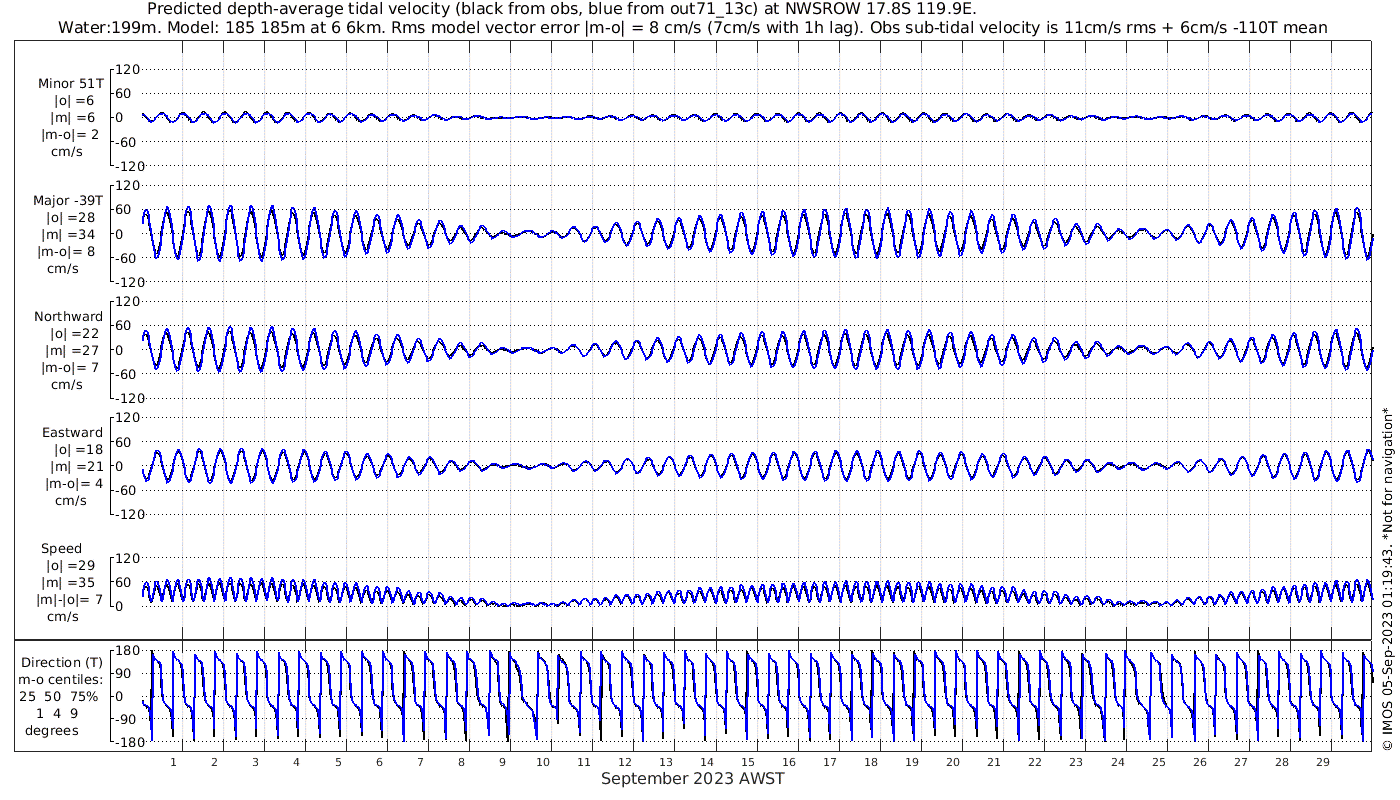This screenshot has height=800, width=1400.
Task: Click the 'Direction (T)' panel label
Action: 62,662
